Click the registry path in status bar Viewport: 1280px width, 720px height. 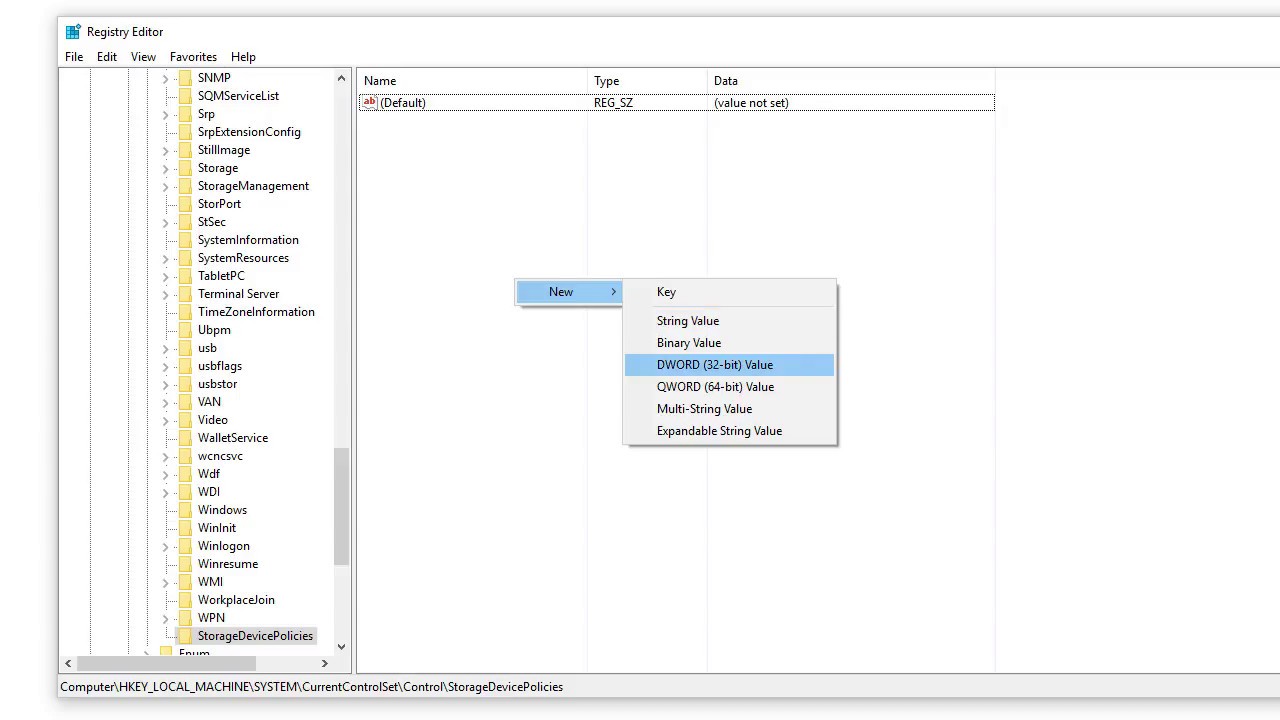(x=311, y=687)
